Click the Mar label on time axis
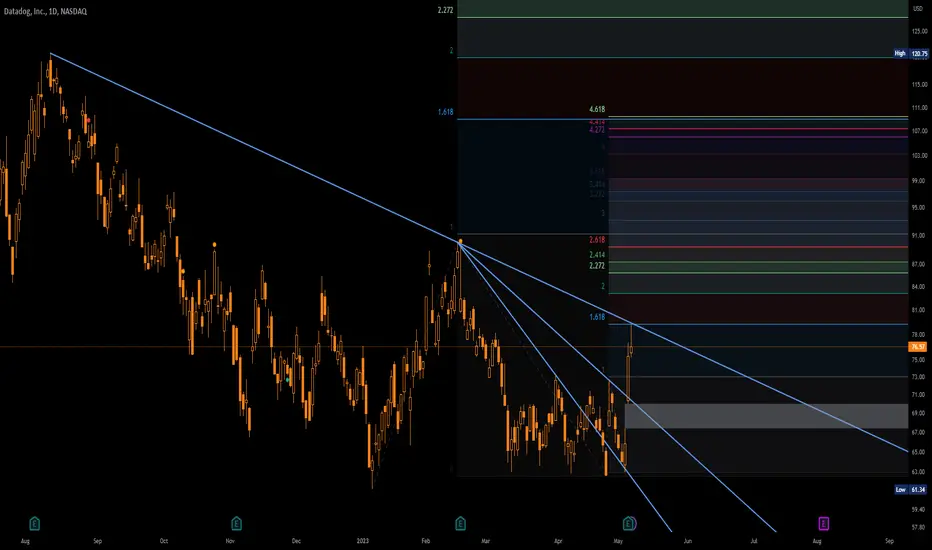Image resolution: width=932 pixels, height=550 pixels. [x=486, y=541]
